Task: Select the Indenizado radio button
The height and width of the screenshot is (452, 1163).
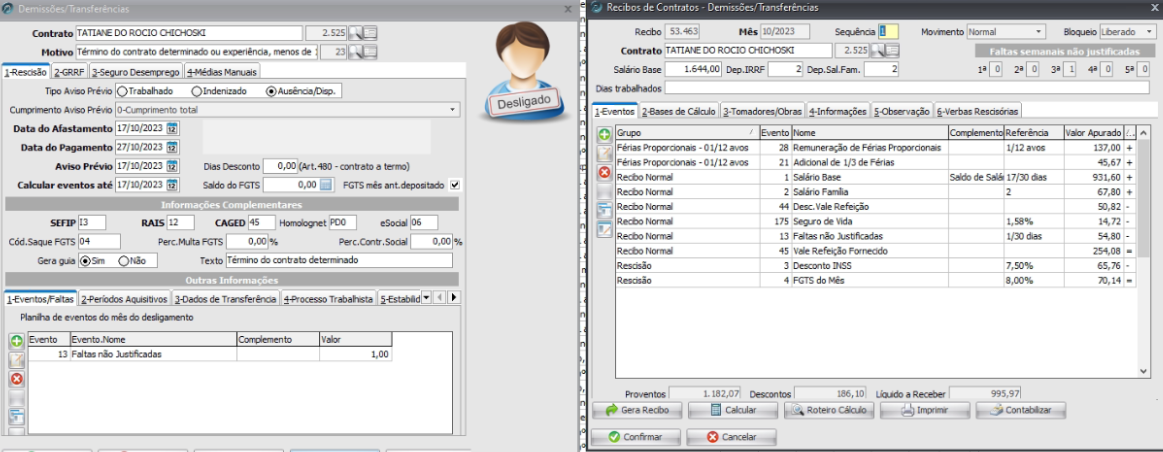Action: click(x=197, y=91)
